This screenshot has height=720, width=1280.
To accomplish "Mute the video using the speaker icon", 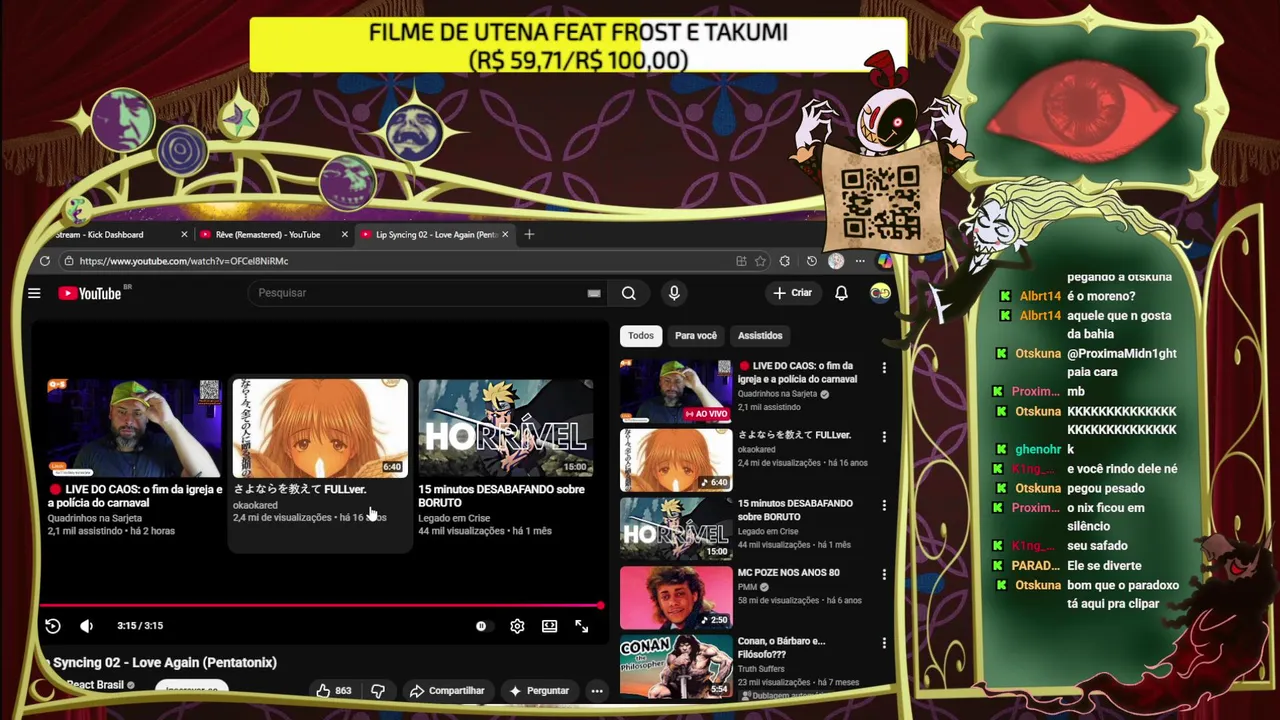I will click(87, 626).
